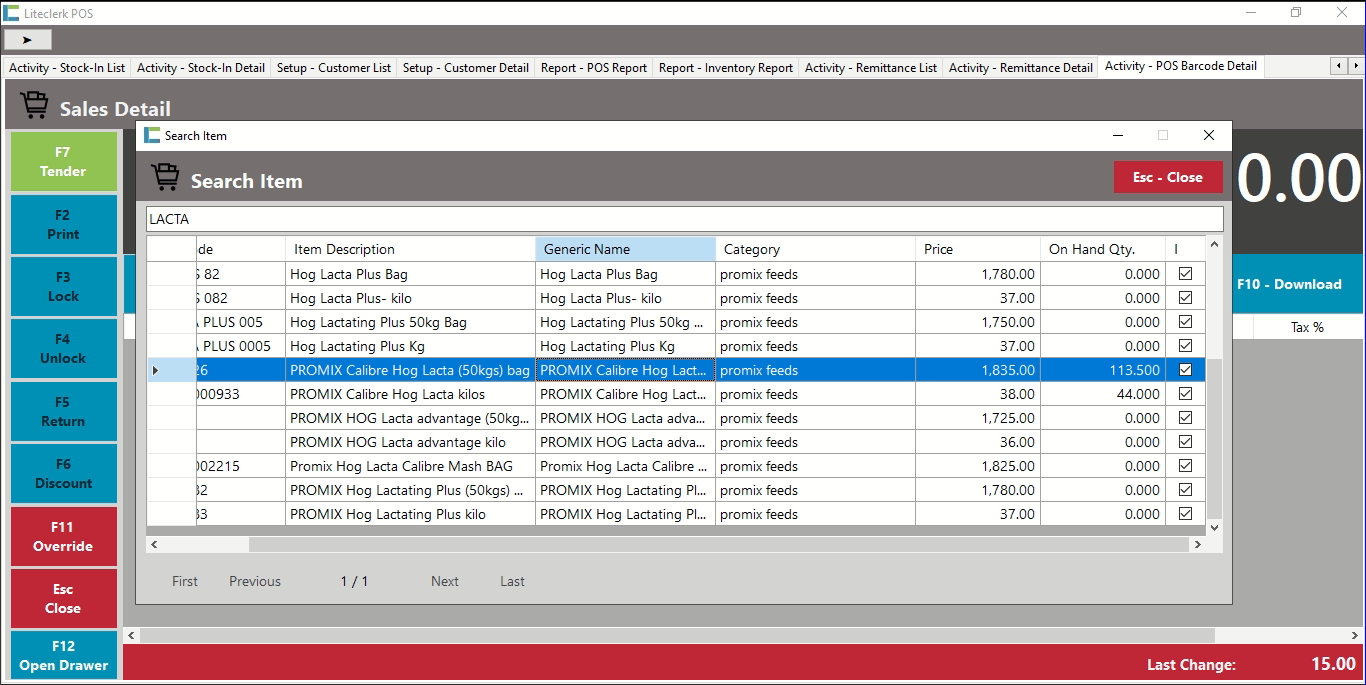Select the PROMIX Calibre Hog Lacta kilos description cell
The width and height of the screenshot is (1366, 685).
410,394
